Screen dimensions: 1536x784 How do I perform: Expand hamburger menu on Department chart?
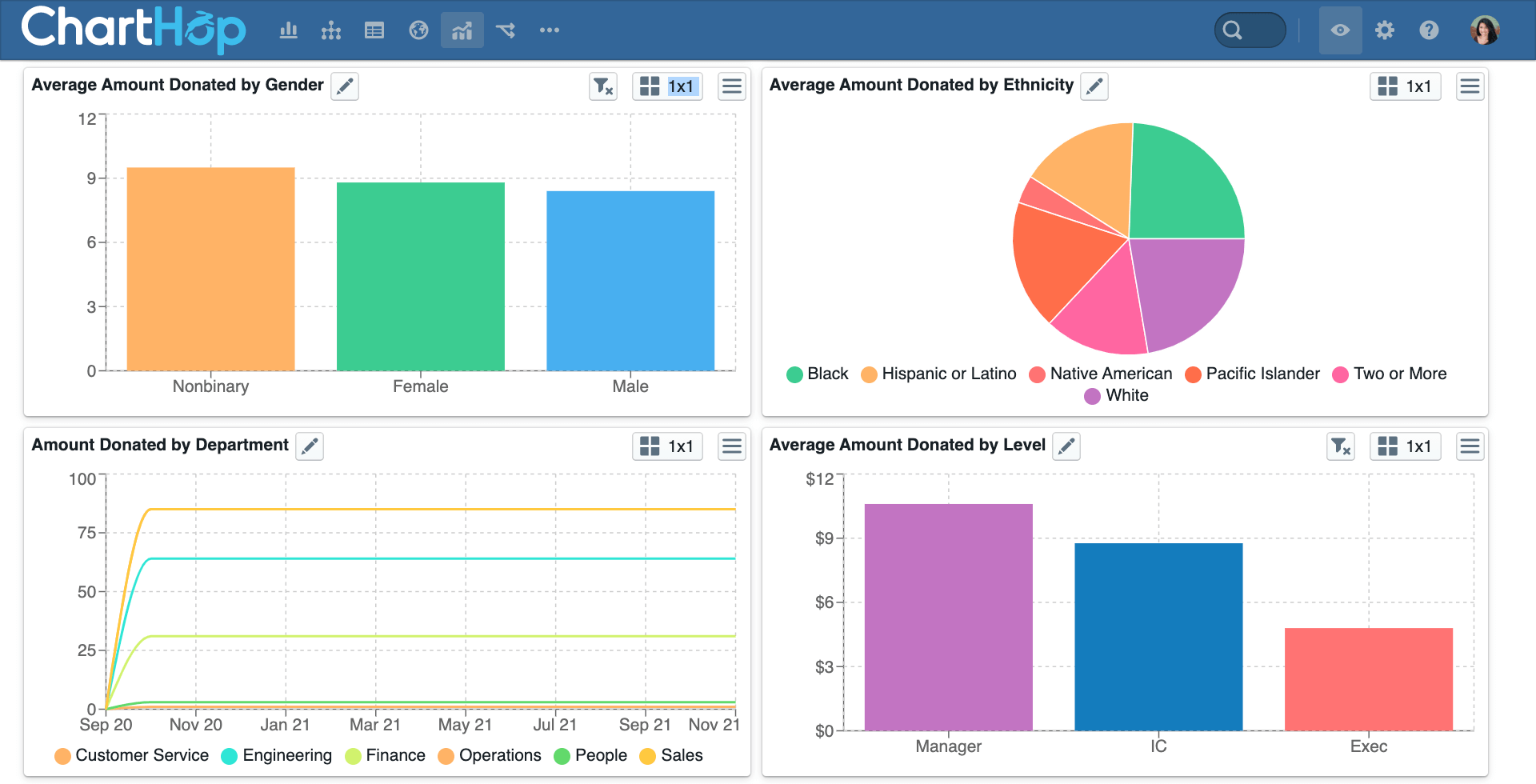[732, 446]
